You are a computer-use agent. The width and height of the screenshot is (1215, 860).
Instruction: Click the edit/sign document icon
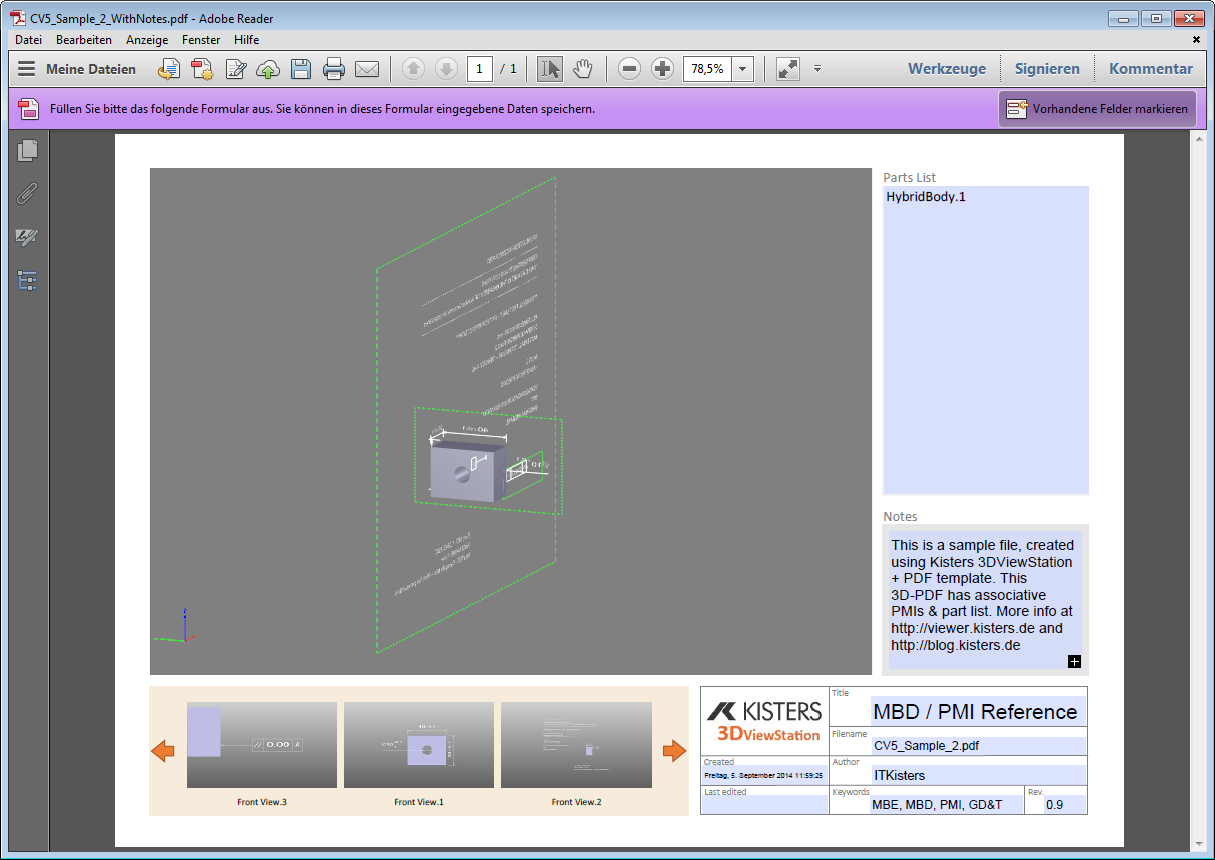point(236,69)
